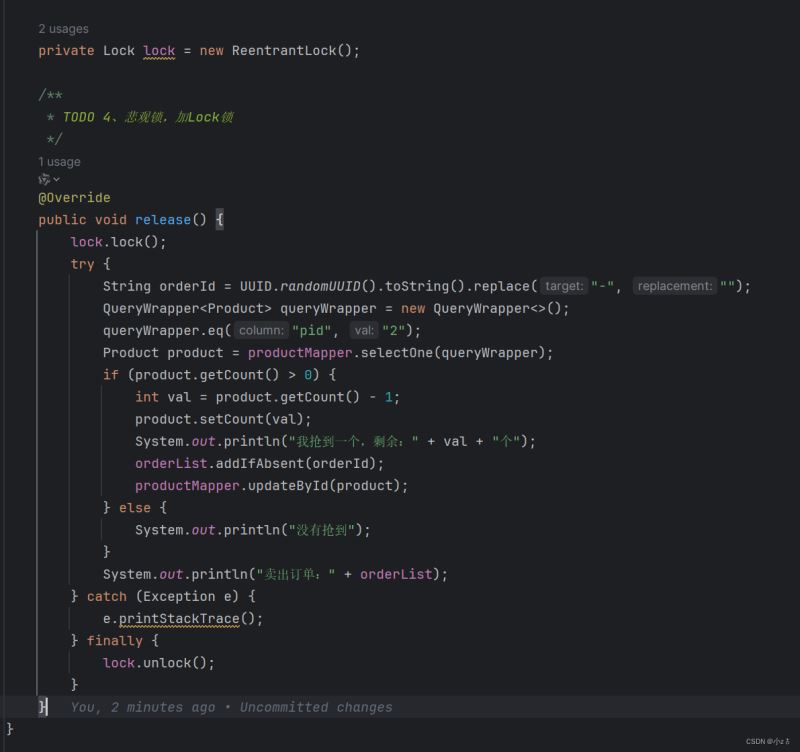Click the 'lock.lock();' statement
This screenshot has width=800, height=752.
pyautogui.click(x=118, y=242)
